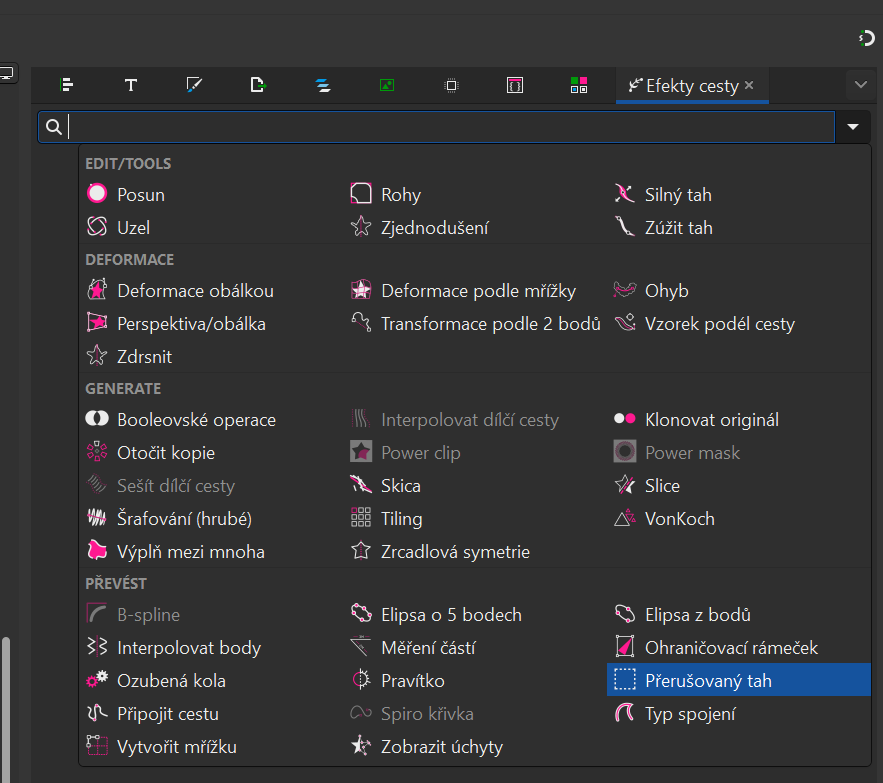Screen dimensions: 883x783
Task: Choose the Zrcadlová symetrie effect
Action: pyautogui.click(x=455, y=552)
